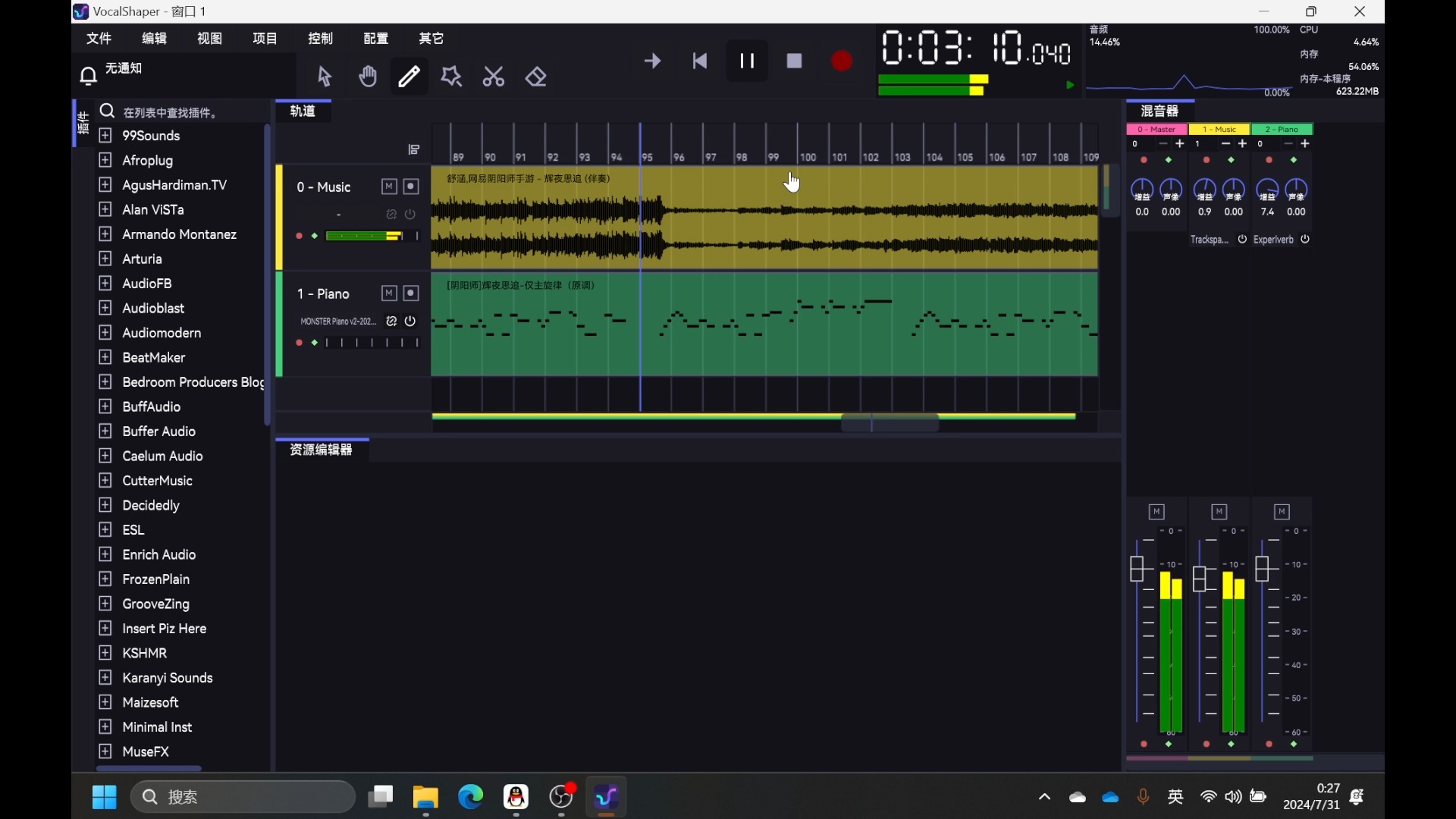Select the 1 - Music mixer channel header

1219,130
